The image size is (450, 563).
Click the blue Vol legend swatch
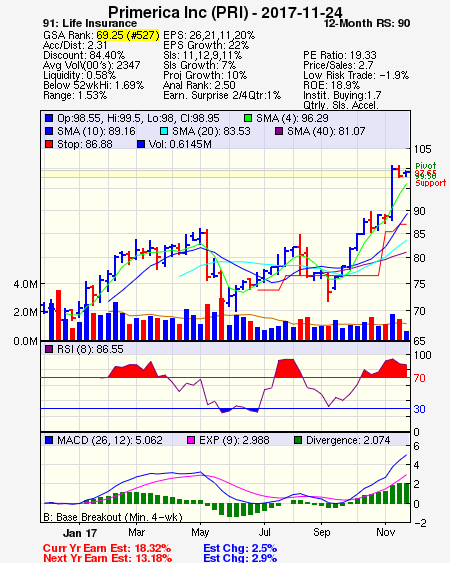click(x=141, y=144)
